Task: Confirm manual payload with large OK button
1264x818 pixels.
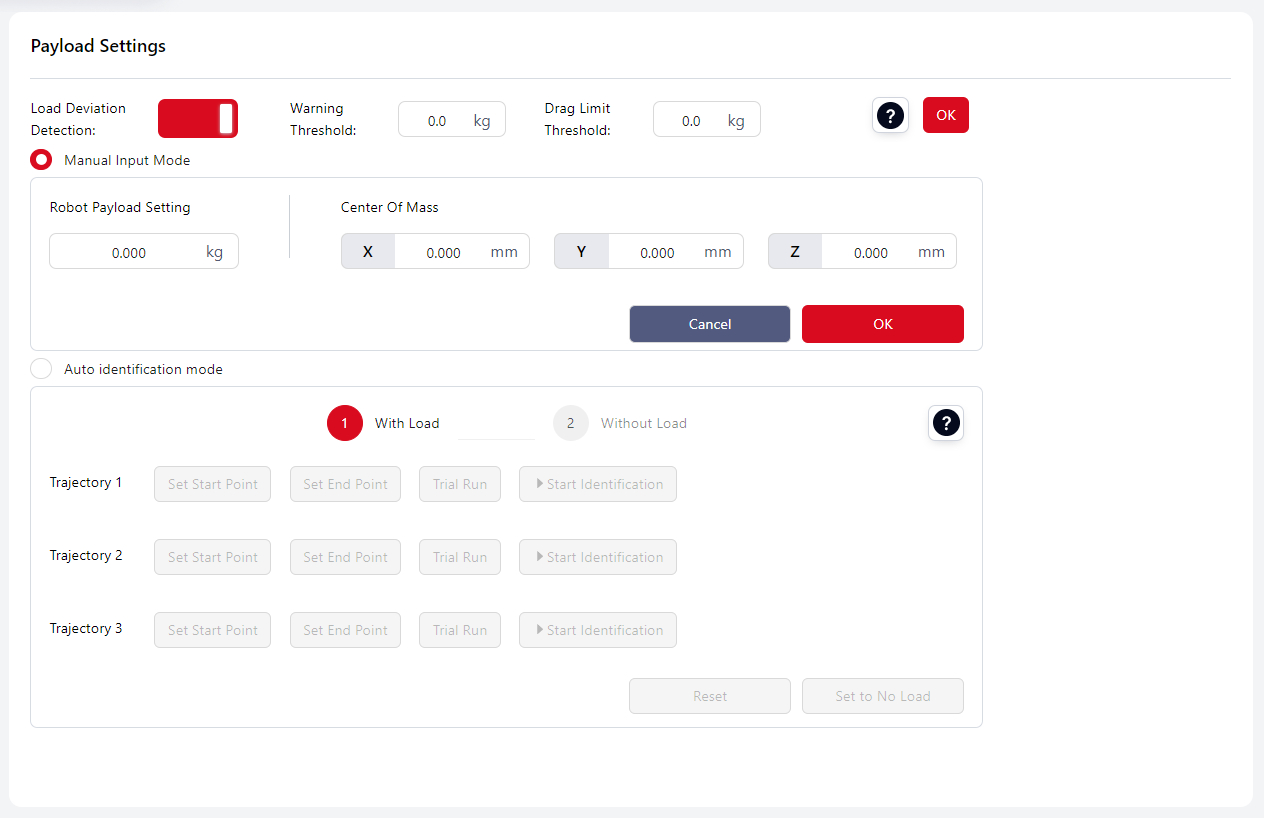Action: coord(882,324)
